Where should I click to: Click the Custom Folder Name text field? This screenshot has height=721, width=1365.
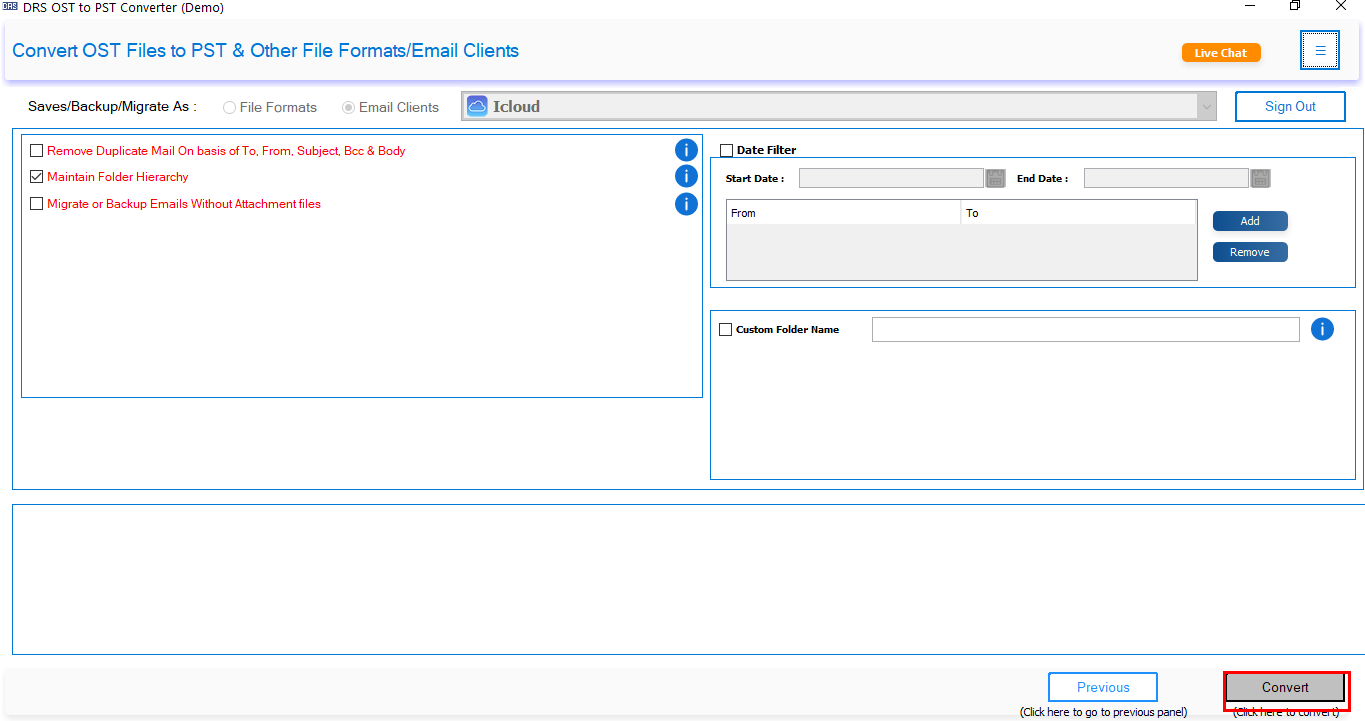pos(1086,329)
